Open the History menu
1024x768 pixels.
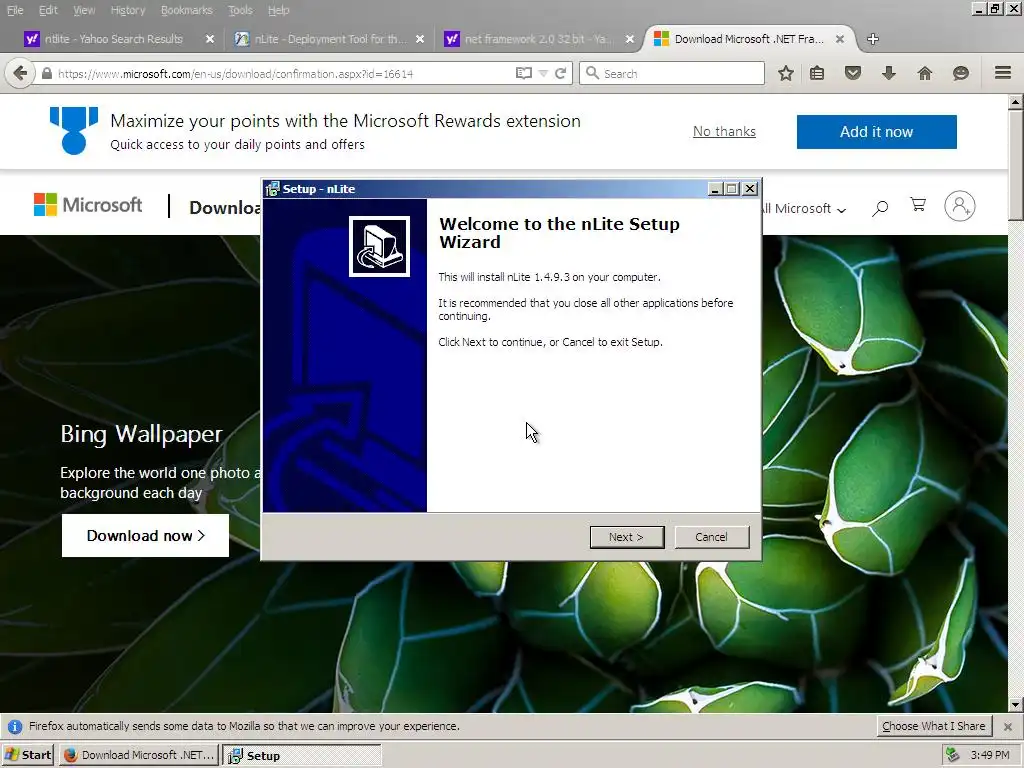(127, 10)
